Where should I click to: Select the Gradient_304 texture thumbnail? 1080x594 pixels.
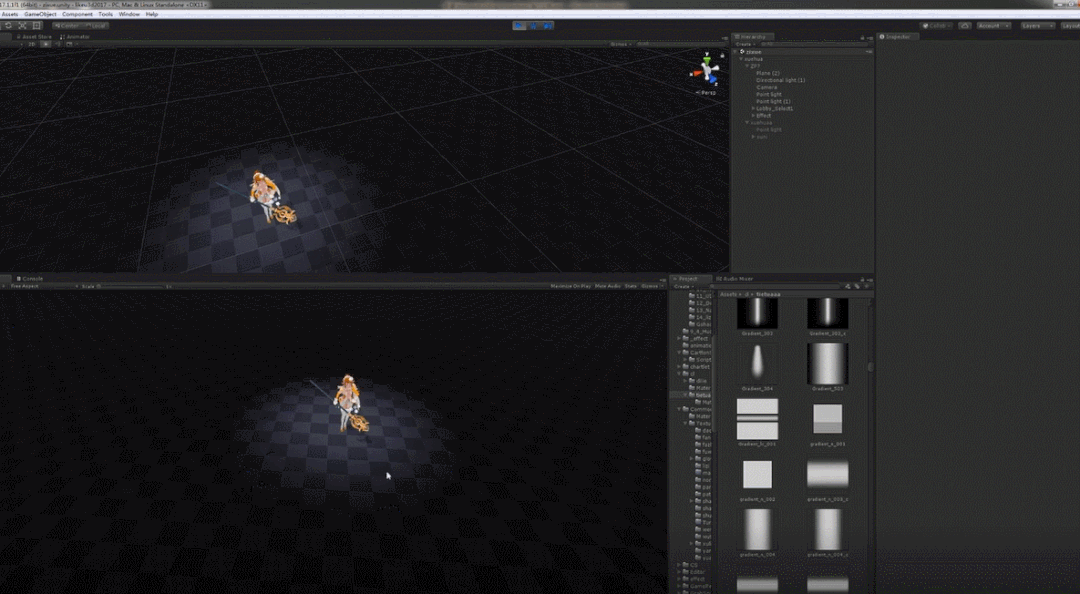[757, 362]
